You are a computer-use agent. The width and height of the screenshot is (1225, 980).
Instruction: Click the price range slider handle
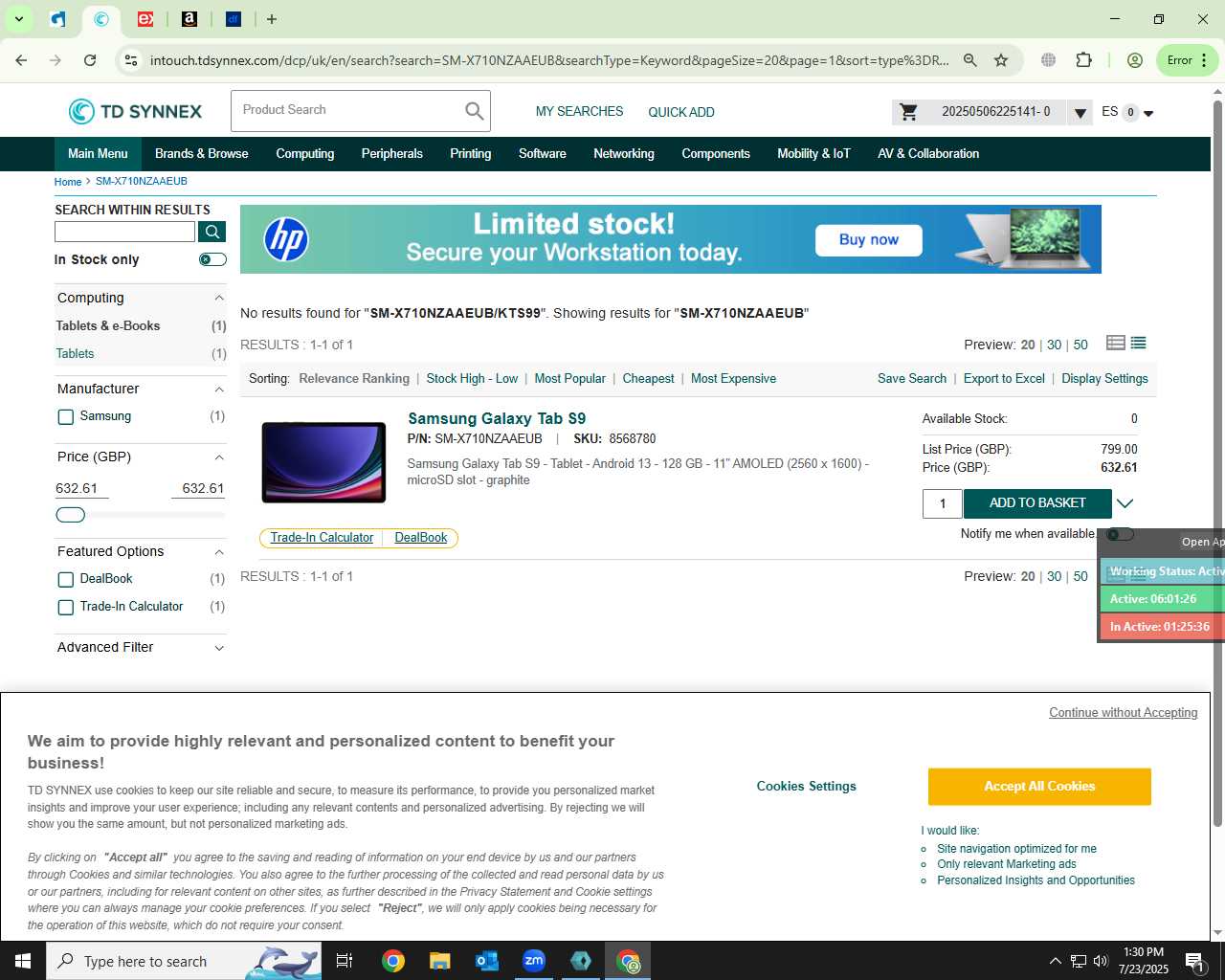click(x=71, y=515)
